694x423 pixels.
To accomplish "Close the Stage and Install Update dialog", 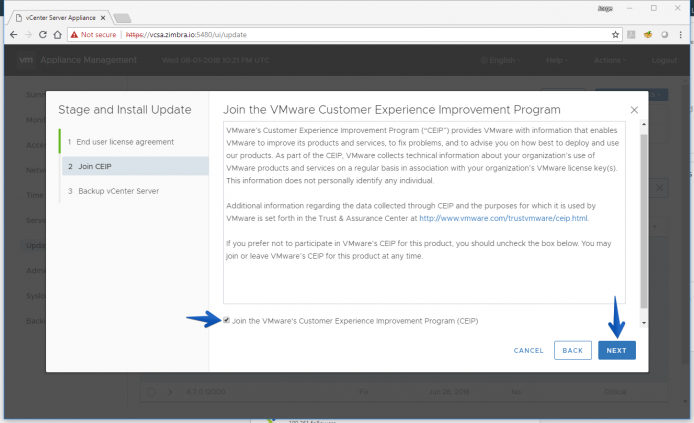I will coord(634,110).
